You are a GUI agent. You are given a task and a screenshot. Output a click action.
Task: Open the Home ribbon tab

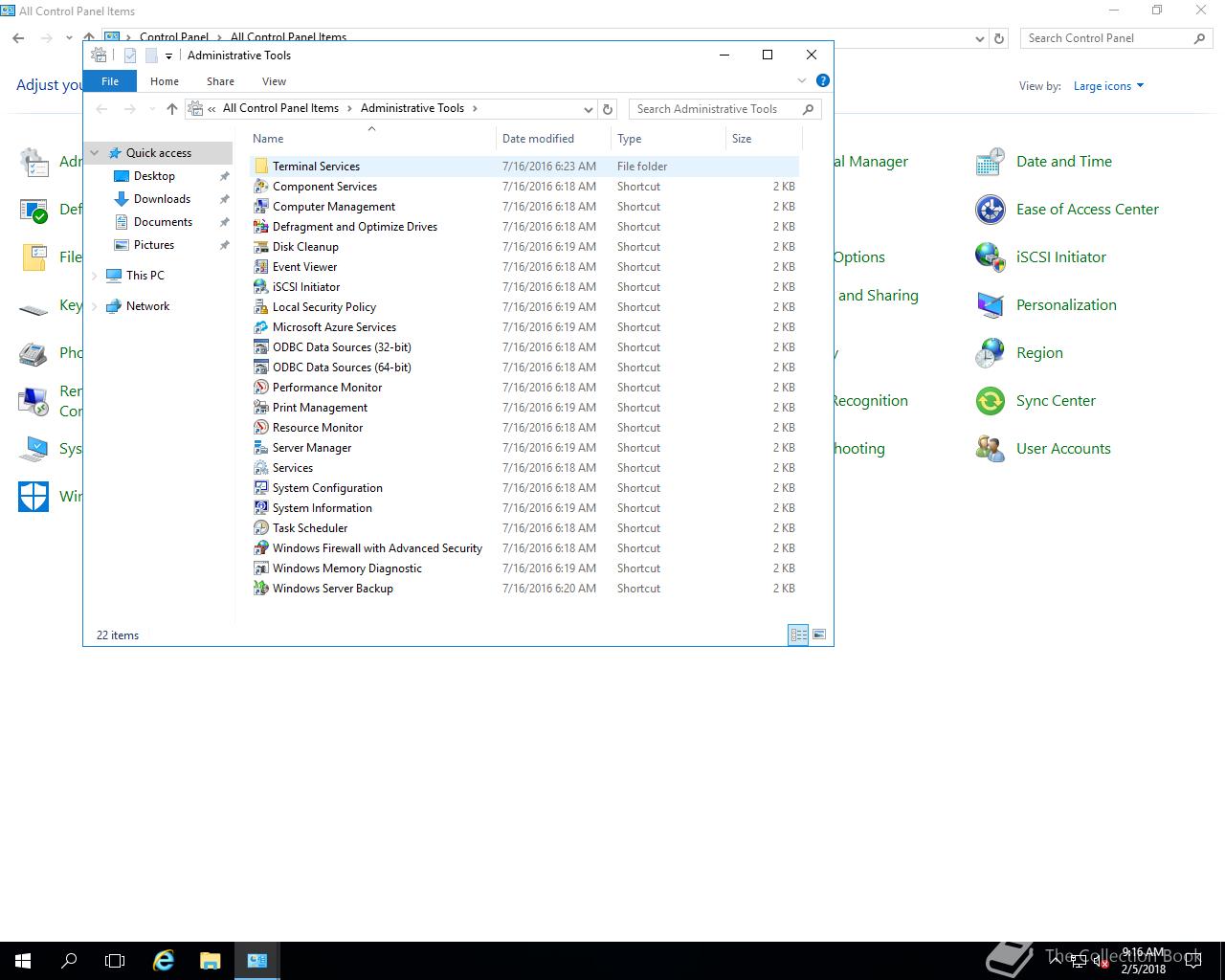pyautogui.click(x=165, y=81)
